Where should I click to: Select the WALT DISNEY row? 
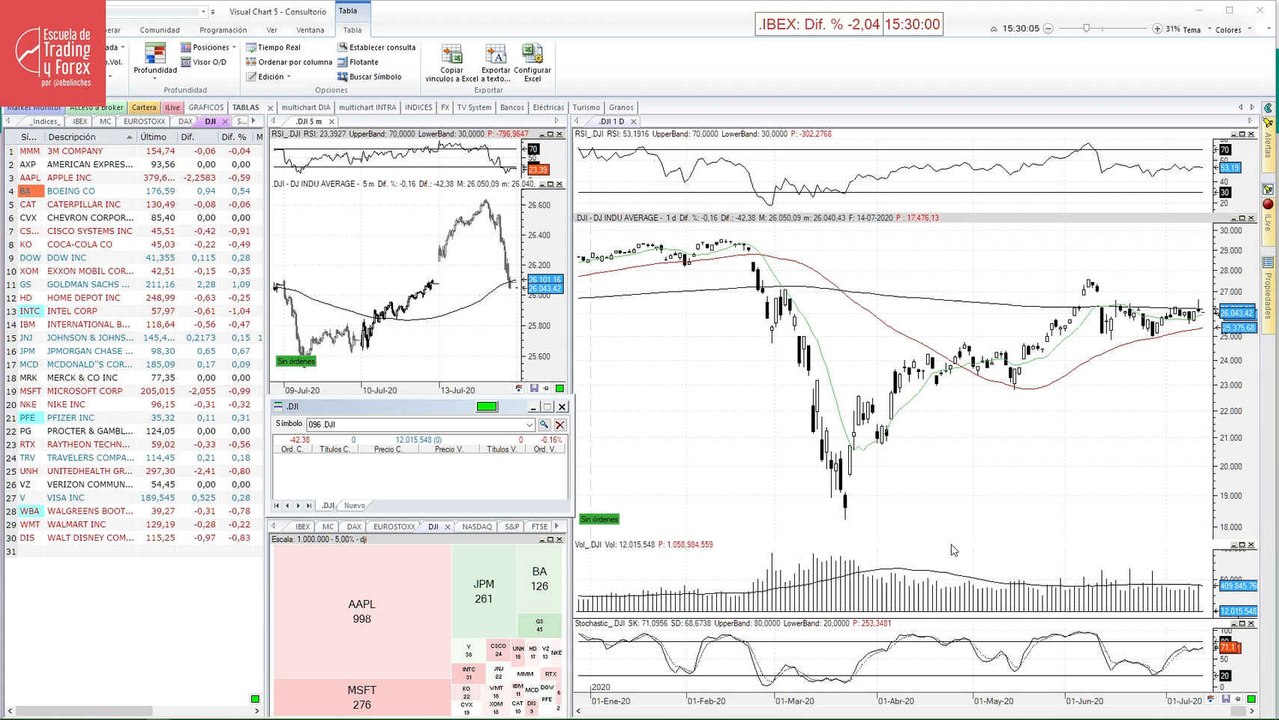[132, 538]
